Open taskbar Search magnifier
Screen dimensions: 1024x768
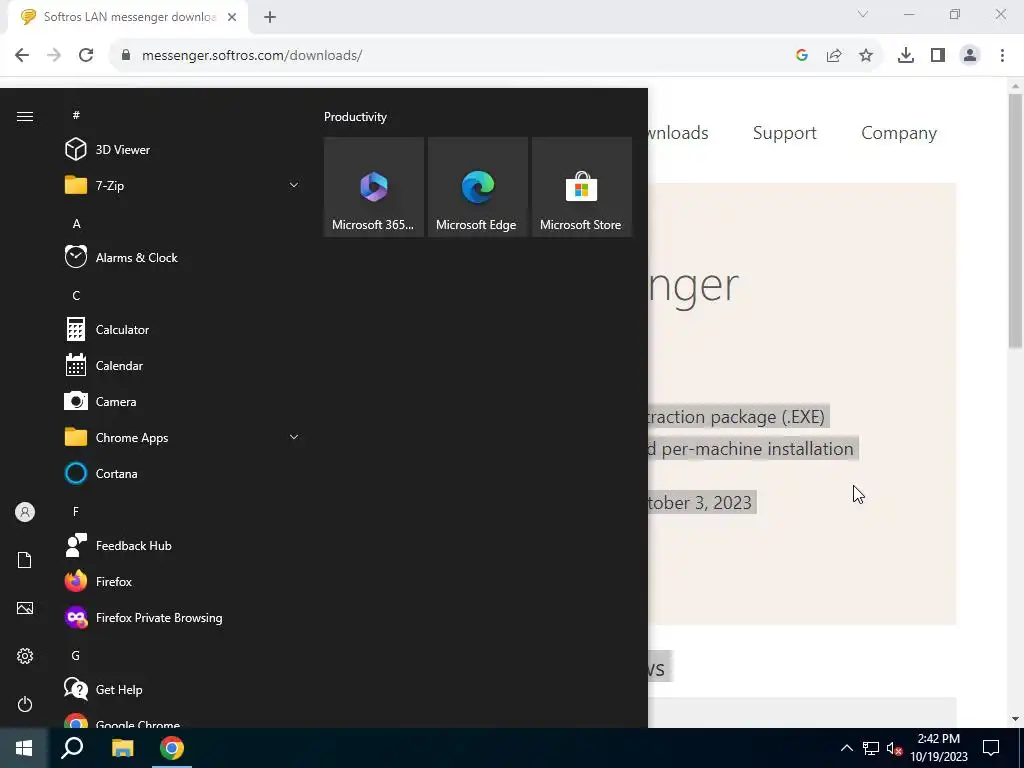coord(72,748)
